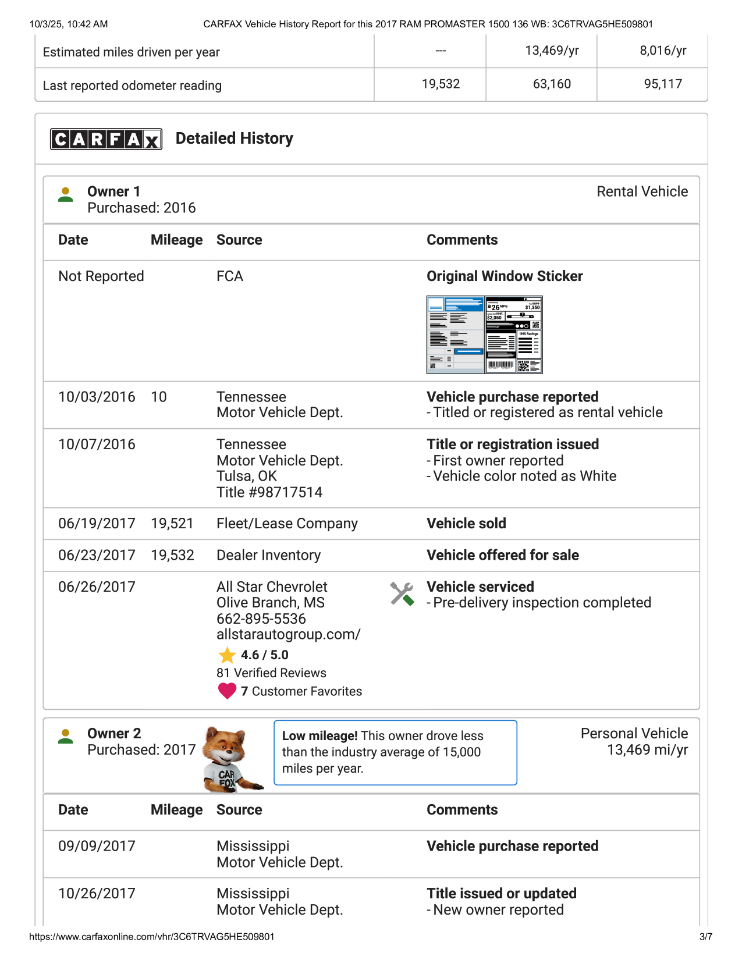Click the CAR FOX mascot image
This screenshot has width=742, height=960.
[x=230, y=758]
